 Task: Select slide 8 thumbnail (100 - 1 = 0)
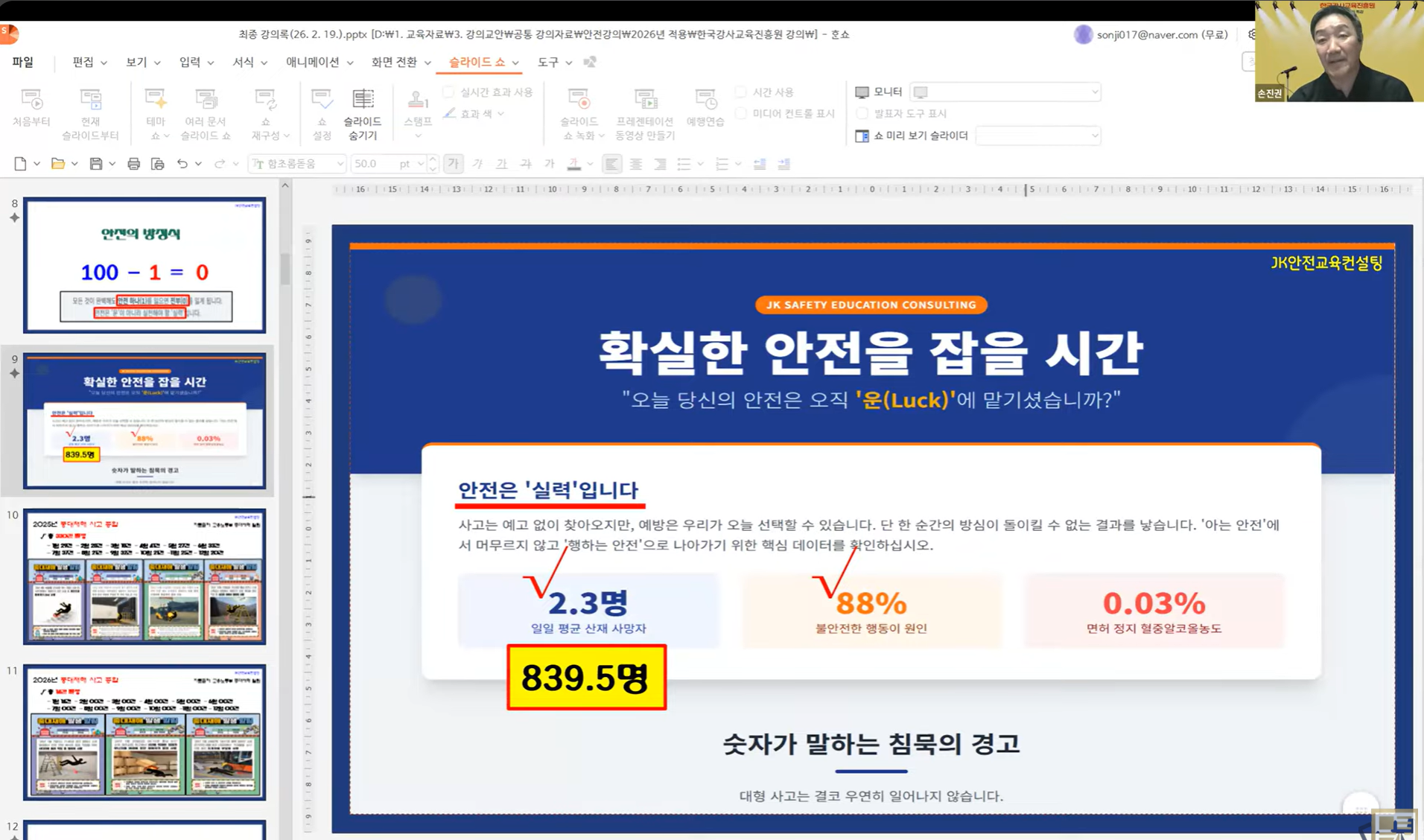(144, 265)
